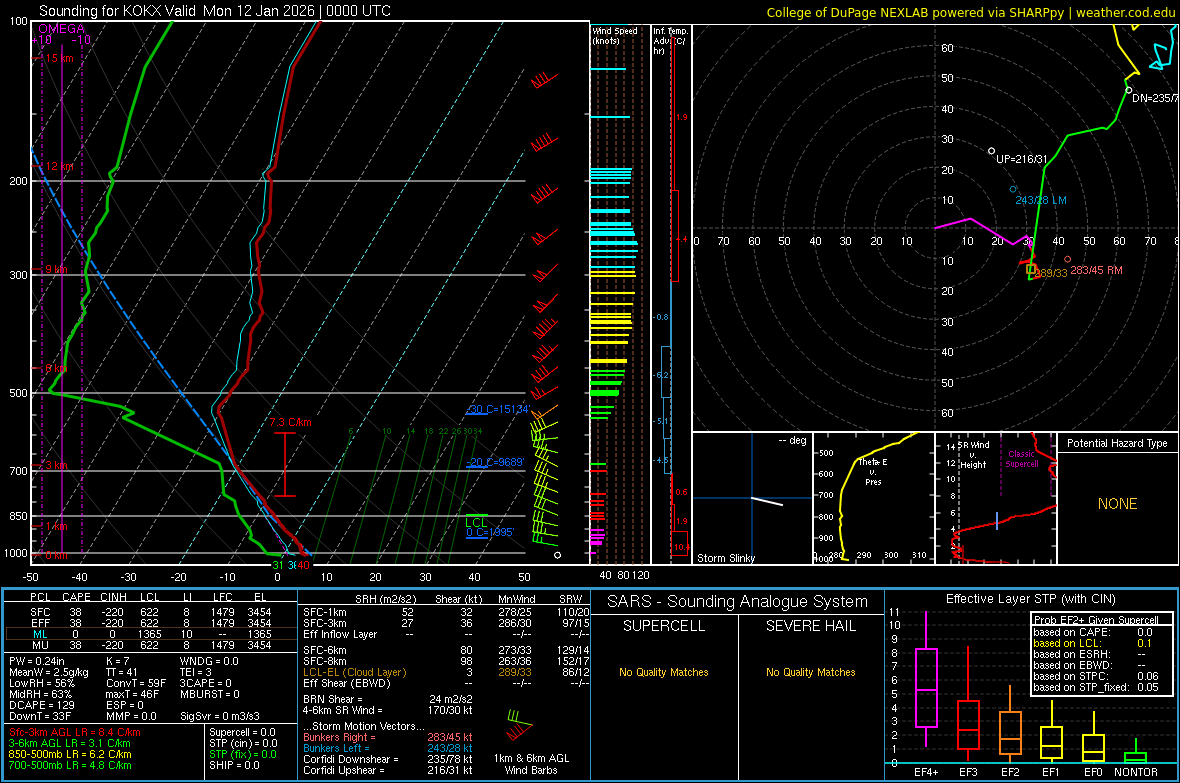
Task: Click the ConvT = 59F value
Action: 136,683
